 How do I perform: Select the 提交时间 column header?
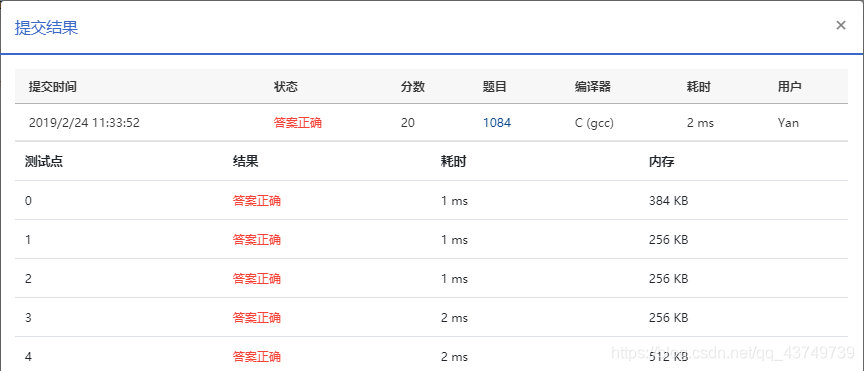click(52, 87)
